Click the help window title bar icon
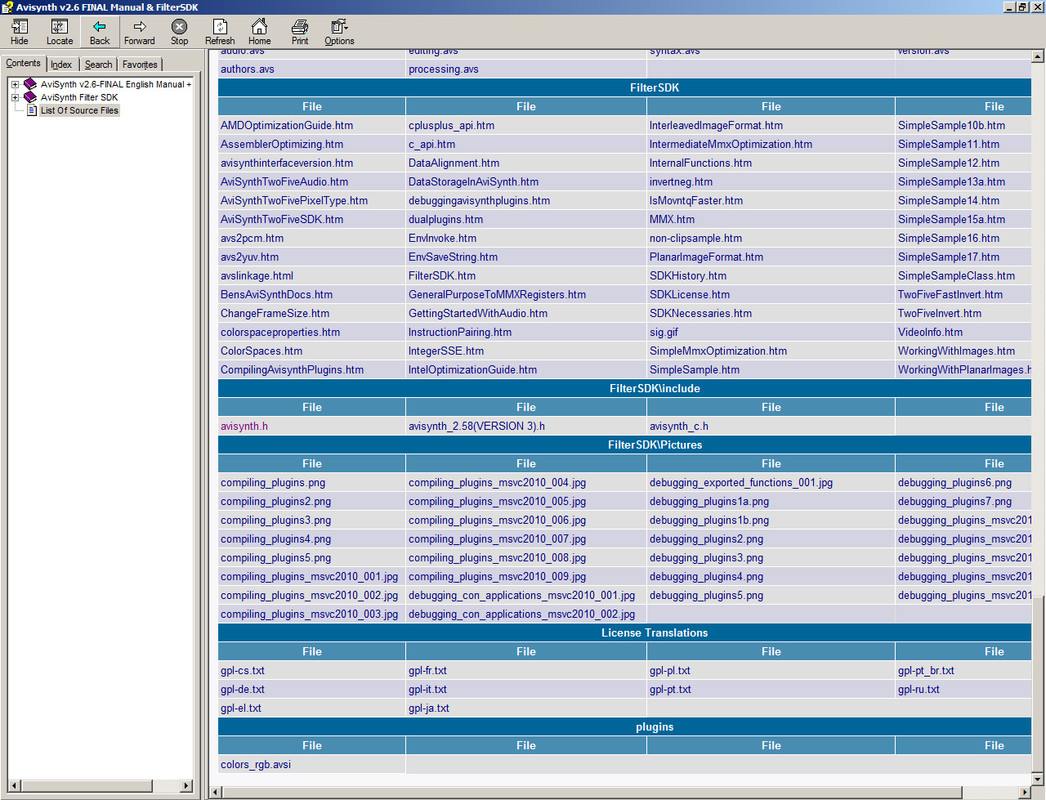1046x800 pixels. pos(7,7)
